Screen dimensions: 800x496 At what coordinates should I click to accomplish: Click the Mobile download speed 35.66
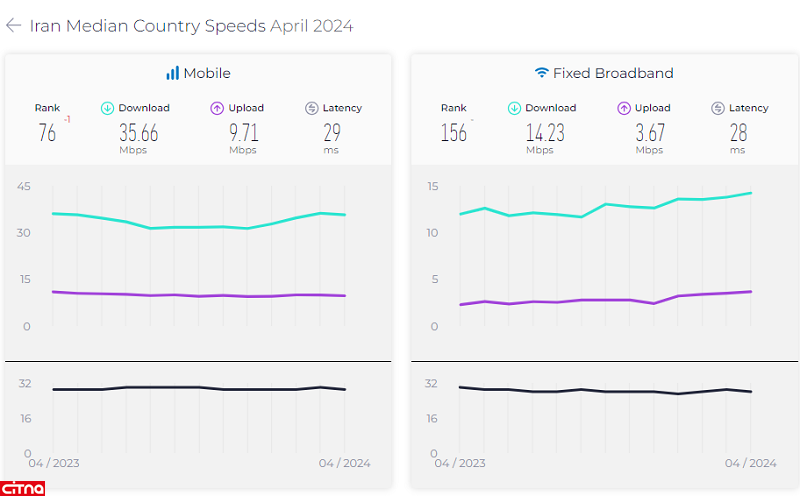138,133
